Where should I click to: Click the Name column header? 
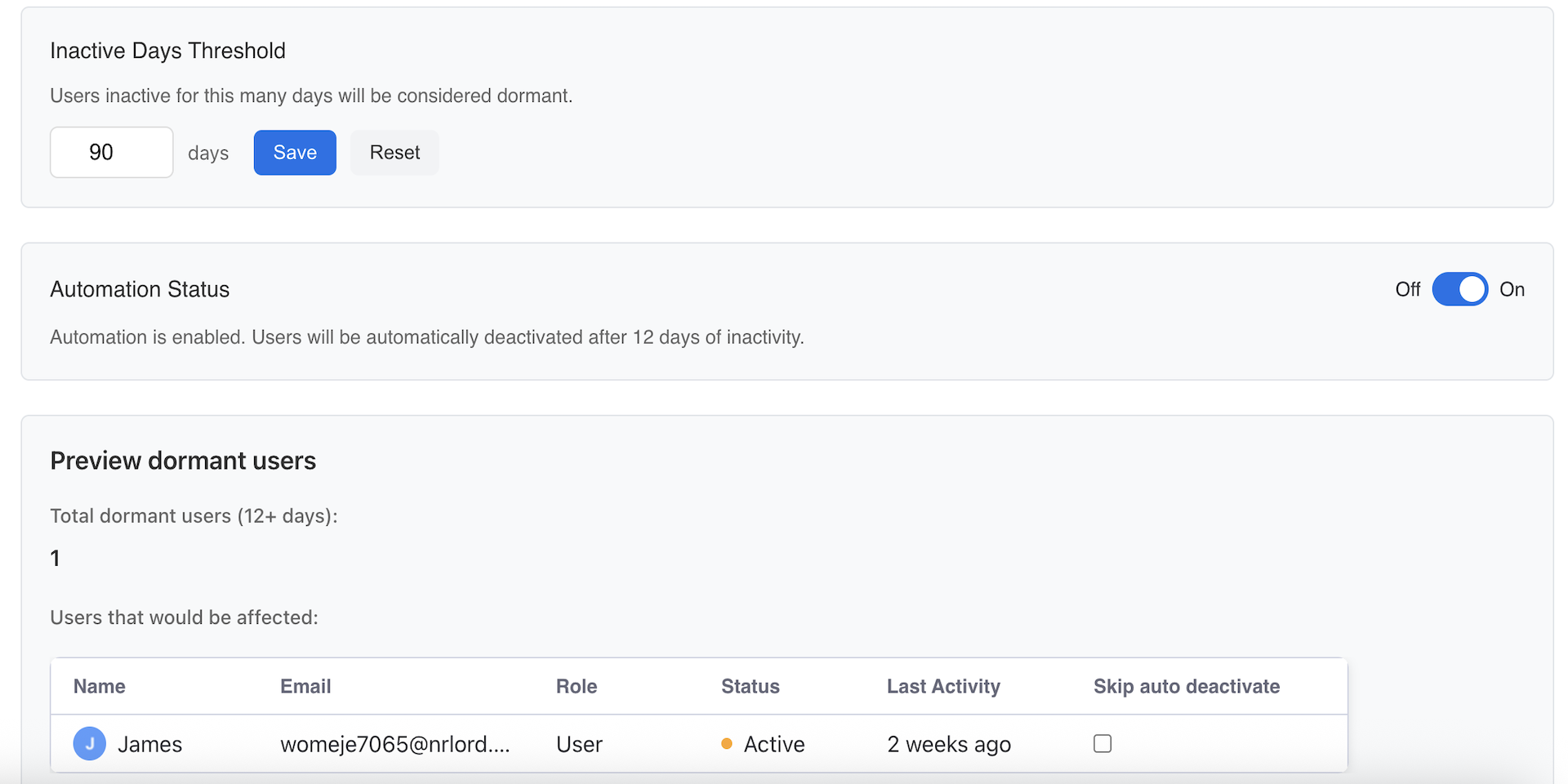click(x=100, y=687)
